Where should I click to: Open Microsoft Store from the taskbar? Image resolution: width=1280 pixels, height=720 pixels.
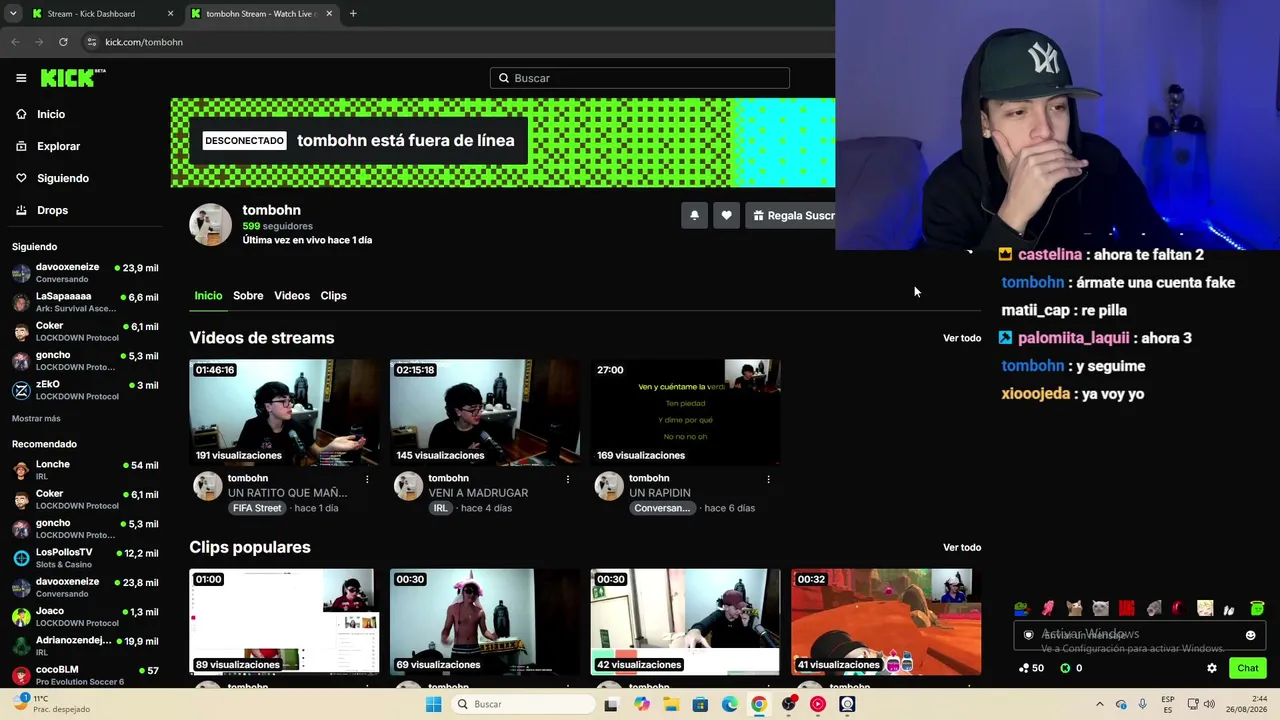point(700,704)
